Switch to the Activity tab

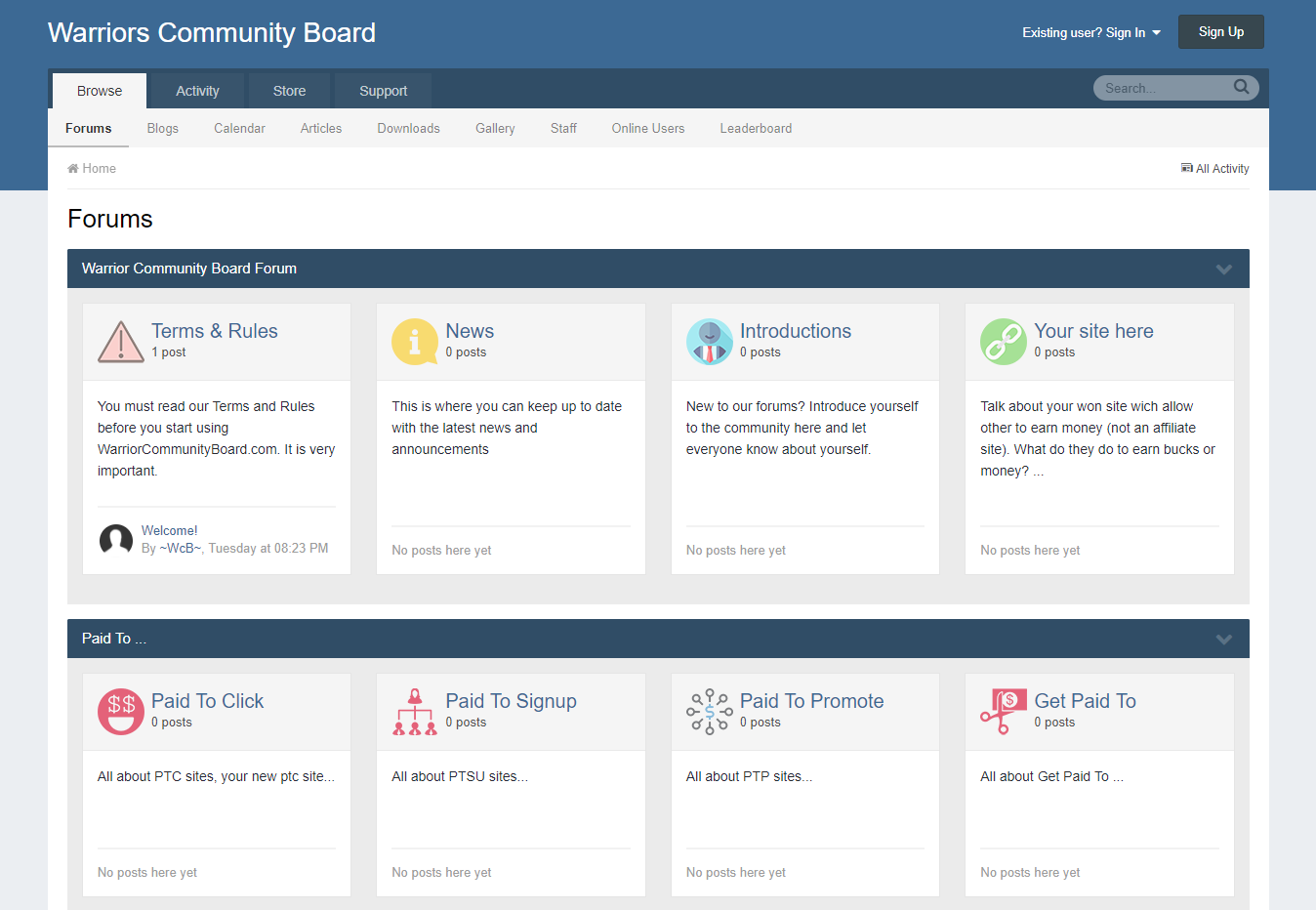pos(197,91)
